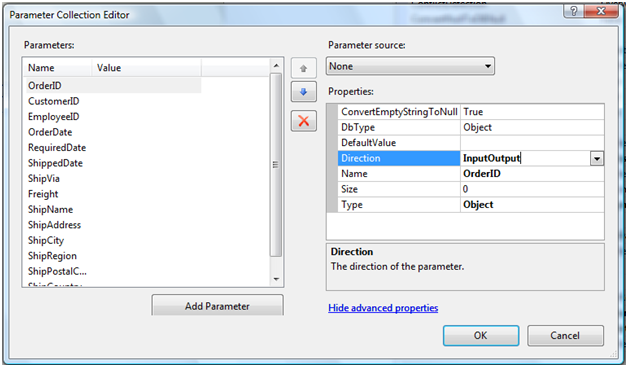Select the Freight parameter
The height and width of the screenshot is (367, 628).
43,194
